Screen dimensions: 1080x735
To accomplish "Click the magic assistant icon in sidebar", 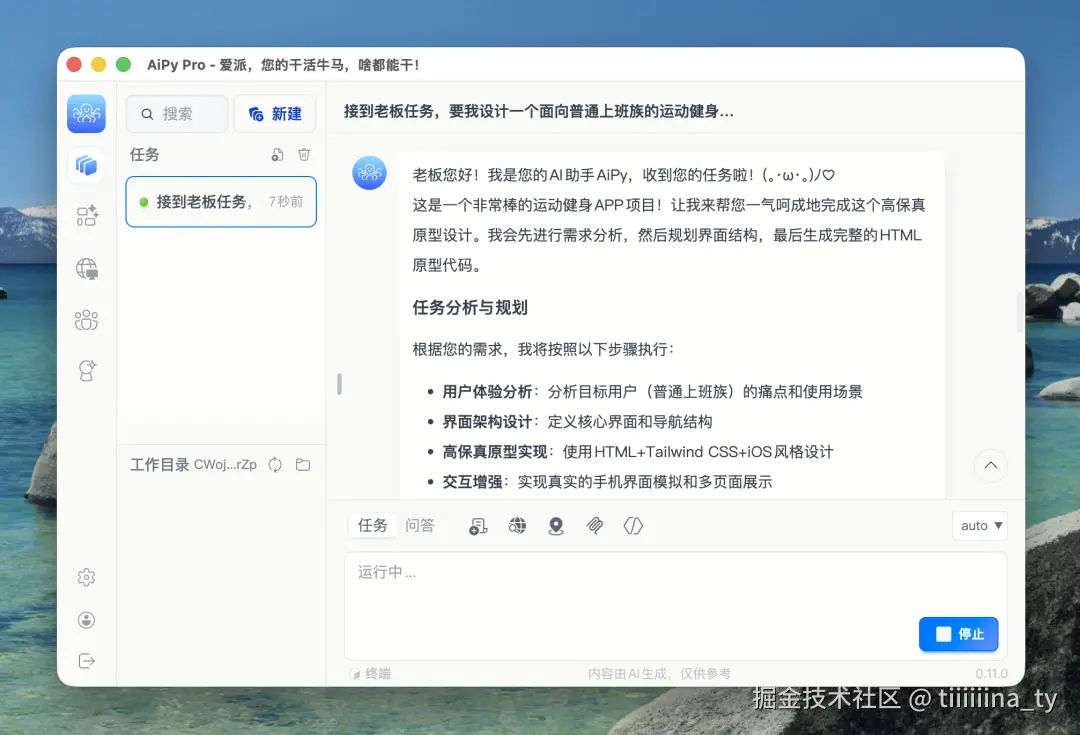I will 86,367.
